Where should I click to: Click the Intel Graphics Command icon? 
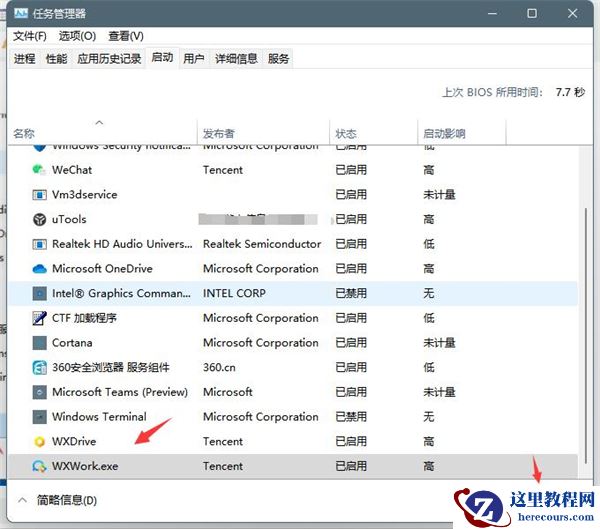coord(39,294)
